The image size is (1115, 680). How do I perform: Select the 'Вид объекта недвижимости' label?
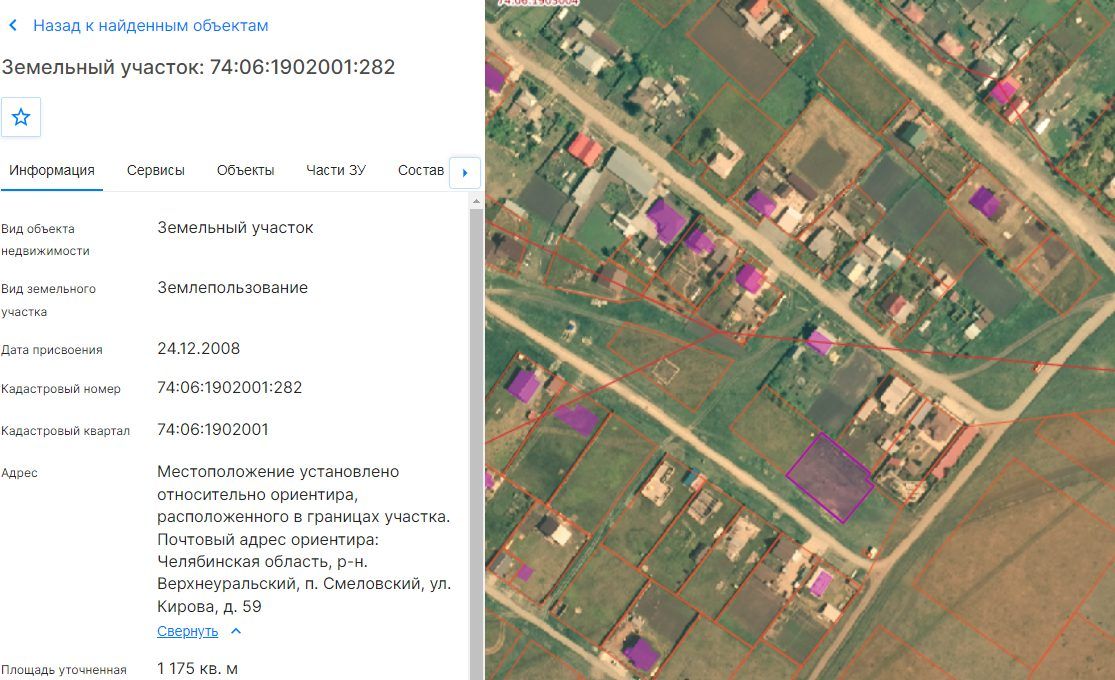click(x=46, y=240)
